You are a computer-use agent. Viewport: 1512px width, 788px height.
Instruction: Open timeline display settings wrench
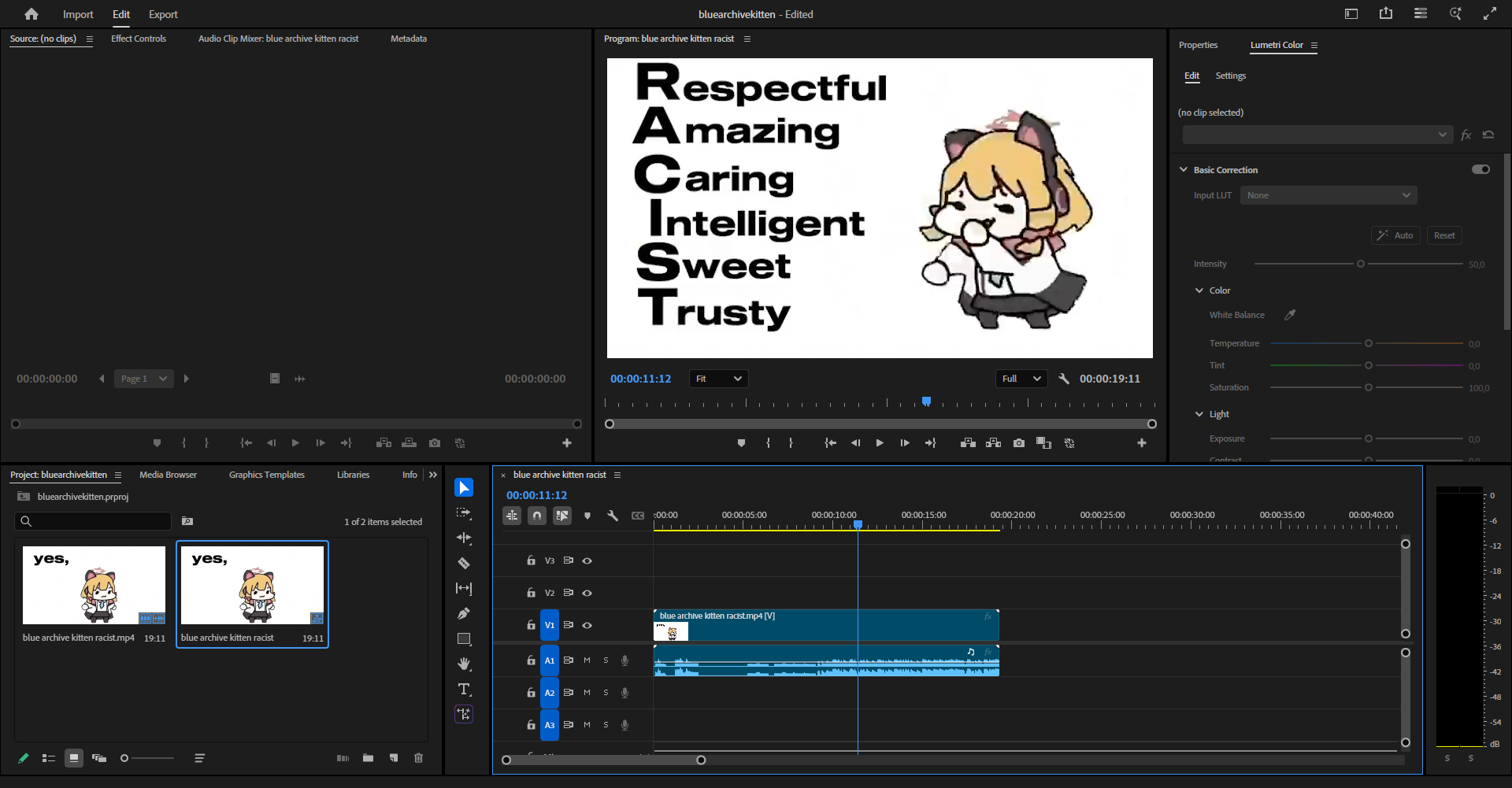(613, 516)
